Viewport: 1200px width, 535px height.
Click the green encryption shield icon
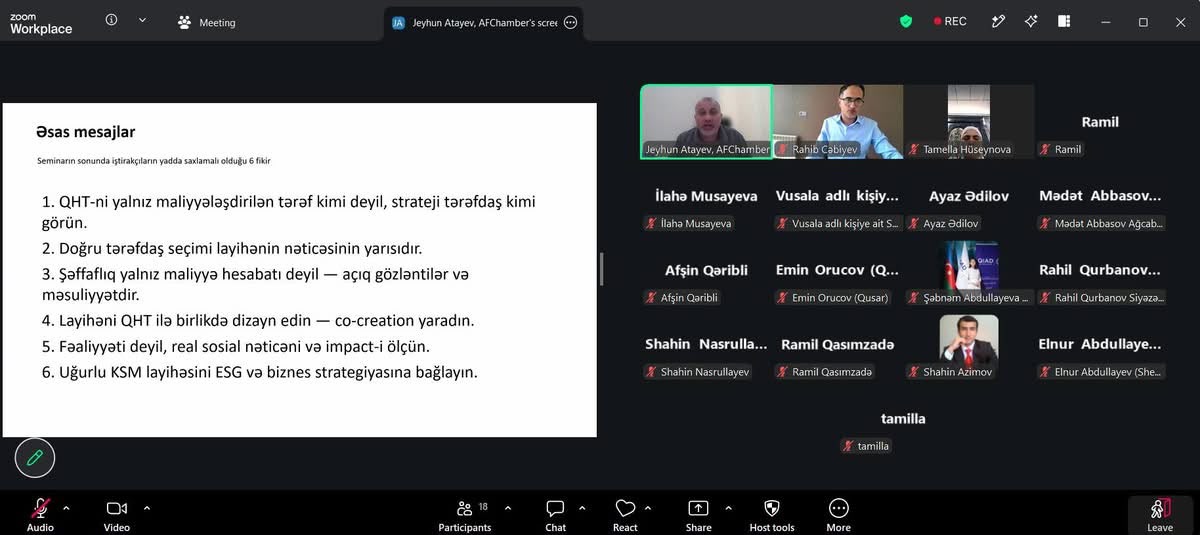(906, 21)
